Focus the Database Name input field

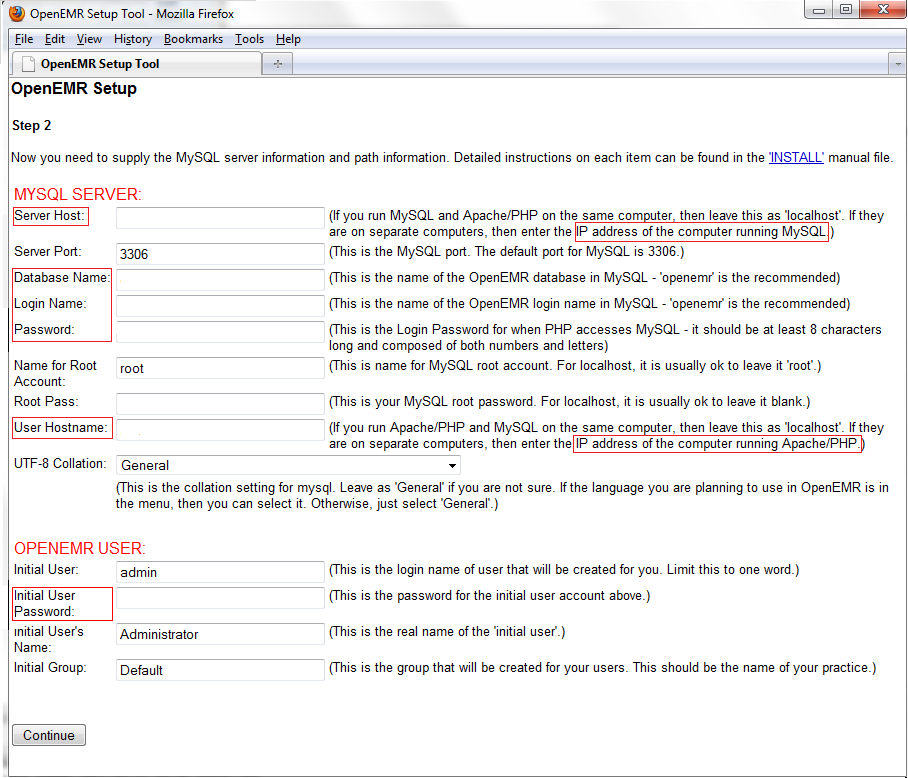coord(220,280)
